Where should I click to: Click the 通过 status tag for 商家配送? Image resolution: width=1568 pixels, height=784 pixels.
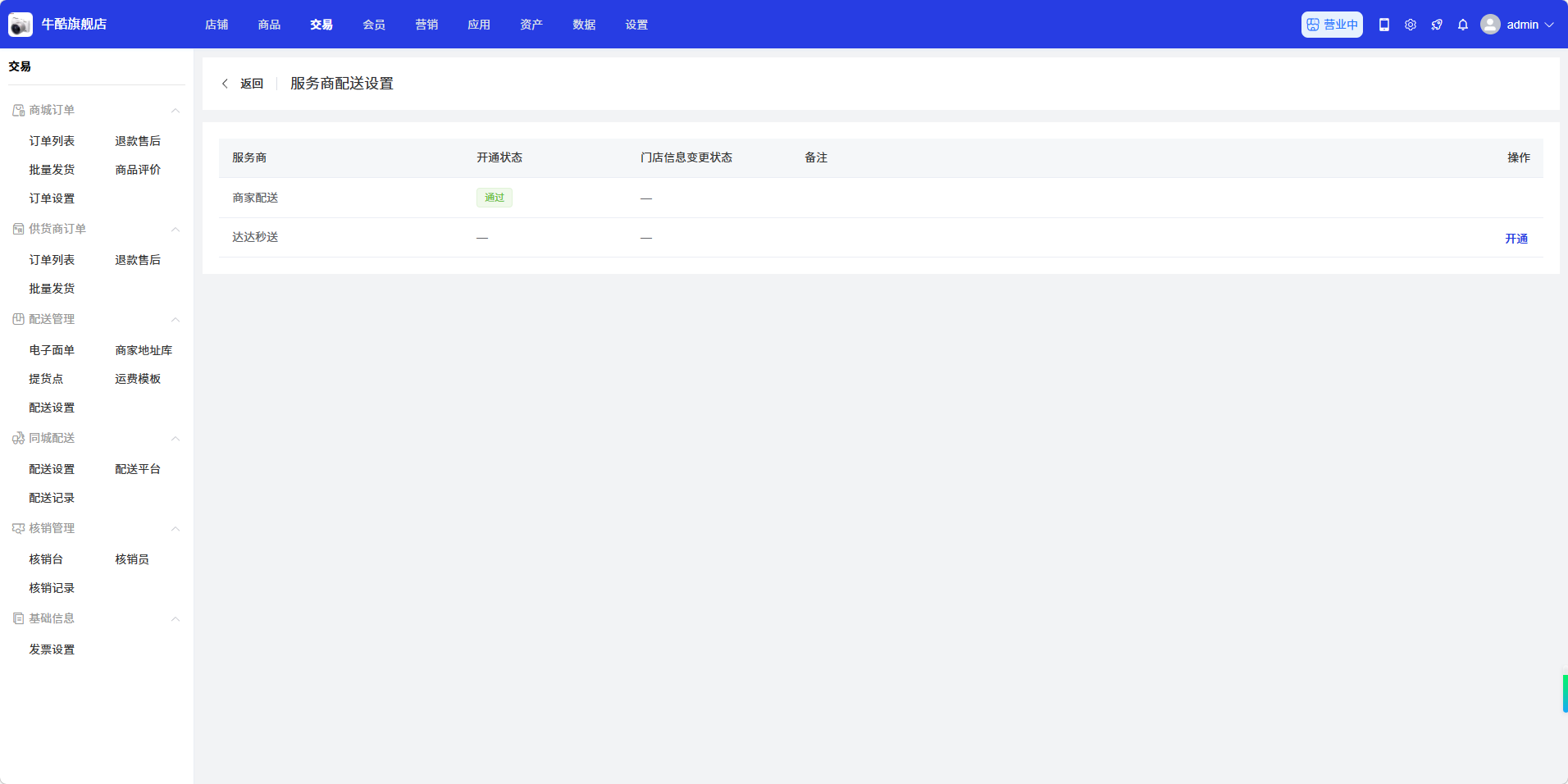(x=495, y=198)
